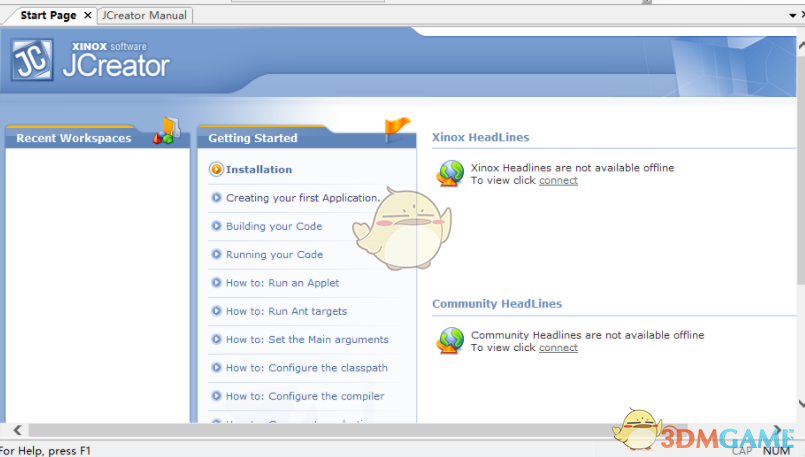The image size is (805, 457).
Task: Click 'For Help, press F1' status text
Action: [x=45, y=451]
